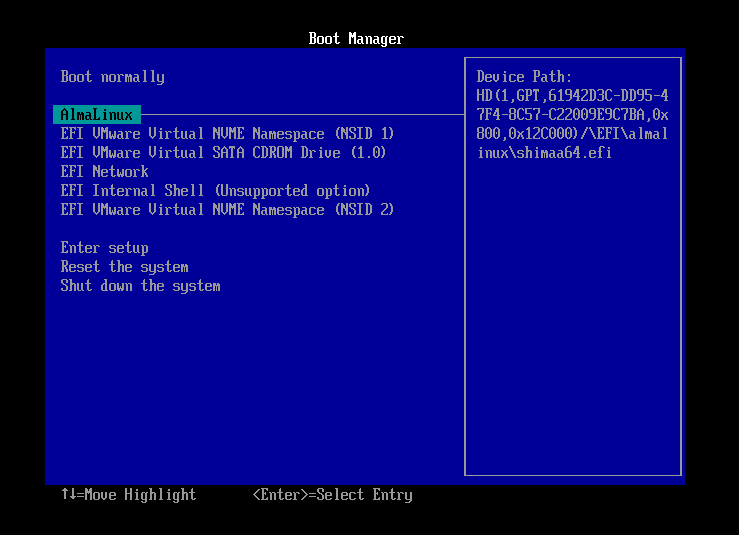739x535 pixels.
Task: Click the Boot Manager title
Action: (x=356, y=39)
